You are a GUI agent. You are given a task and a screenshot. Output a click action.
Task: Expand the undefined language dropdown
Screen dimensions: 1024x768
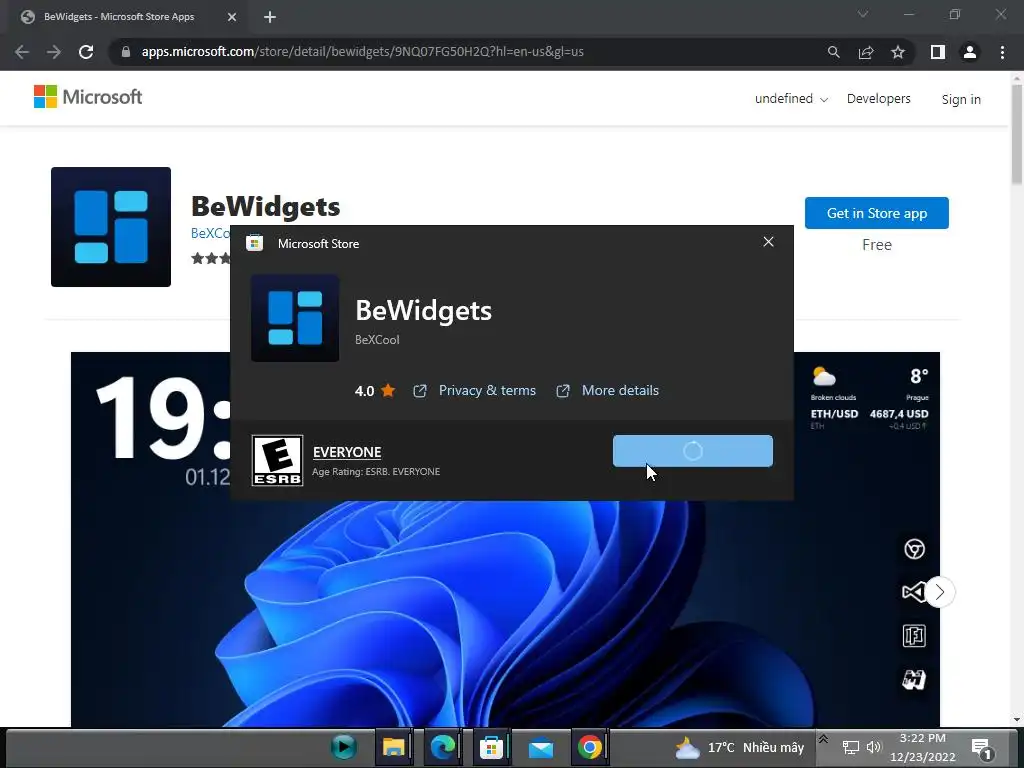click(791, 99)
